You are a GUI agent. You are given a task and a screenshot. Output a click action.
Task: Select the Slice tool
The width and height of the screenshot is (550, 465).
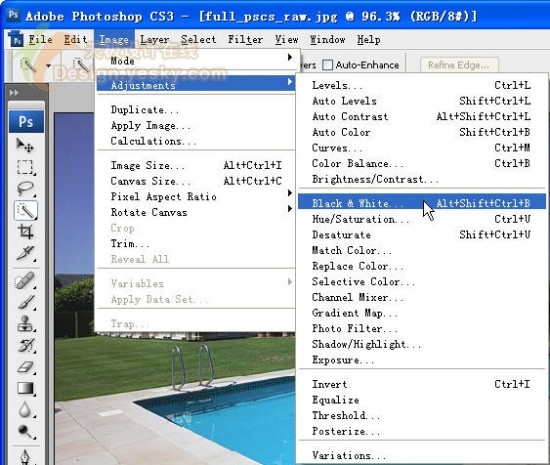coord(25,254)
